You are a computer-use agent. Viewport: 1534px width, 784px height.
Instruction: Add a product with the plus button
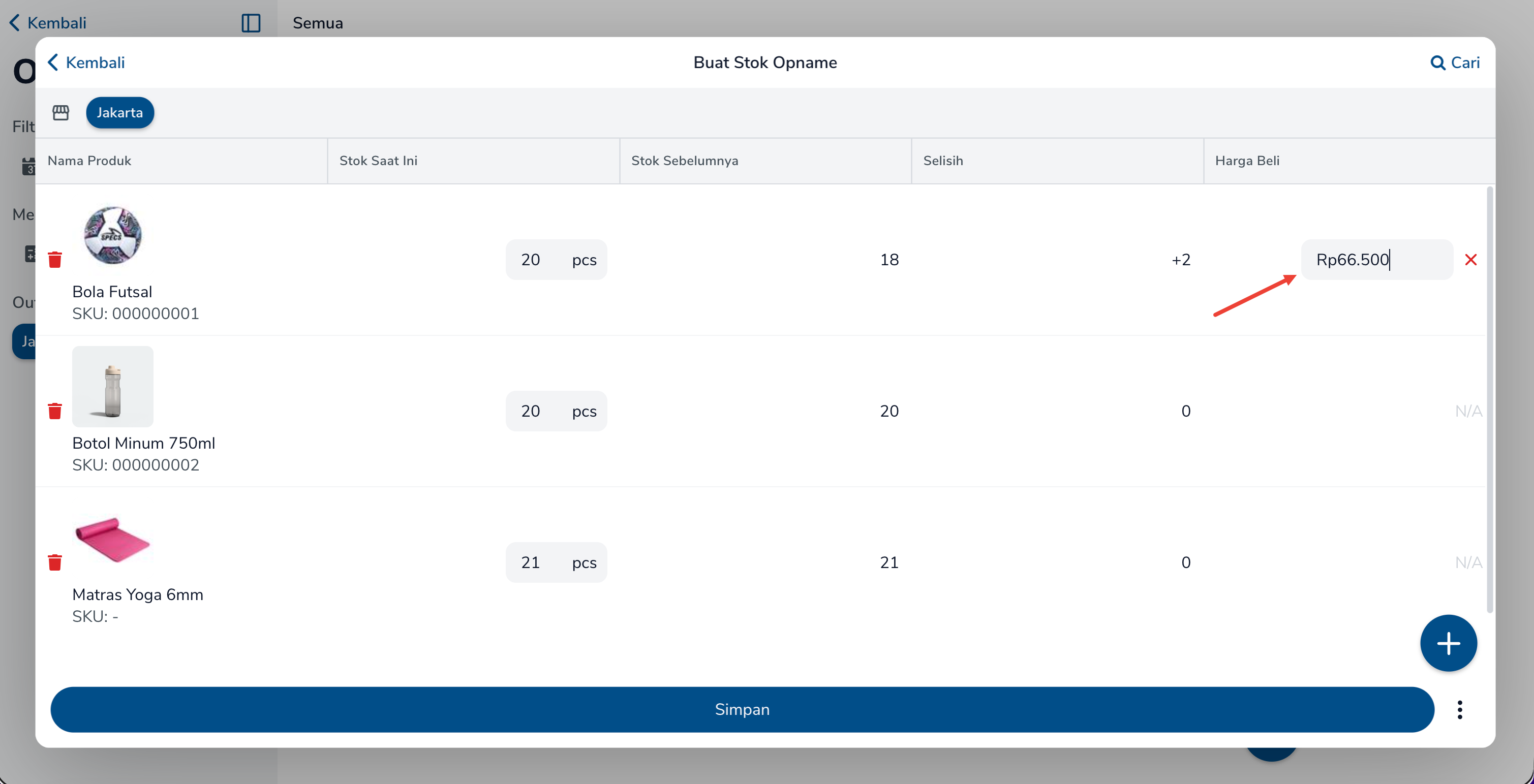[1448, 643]
